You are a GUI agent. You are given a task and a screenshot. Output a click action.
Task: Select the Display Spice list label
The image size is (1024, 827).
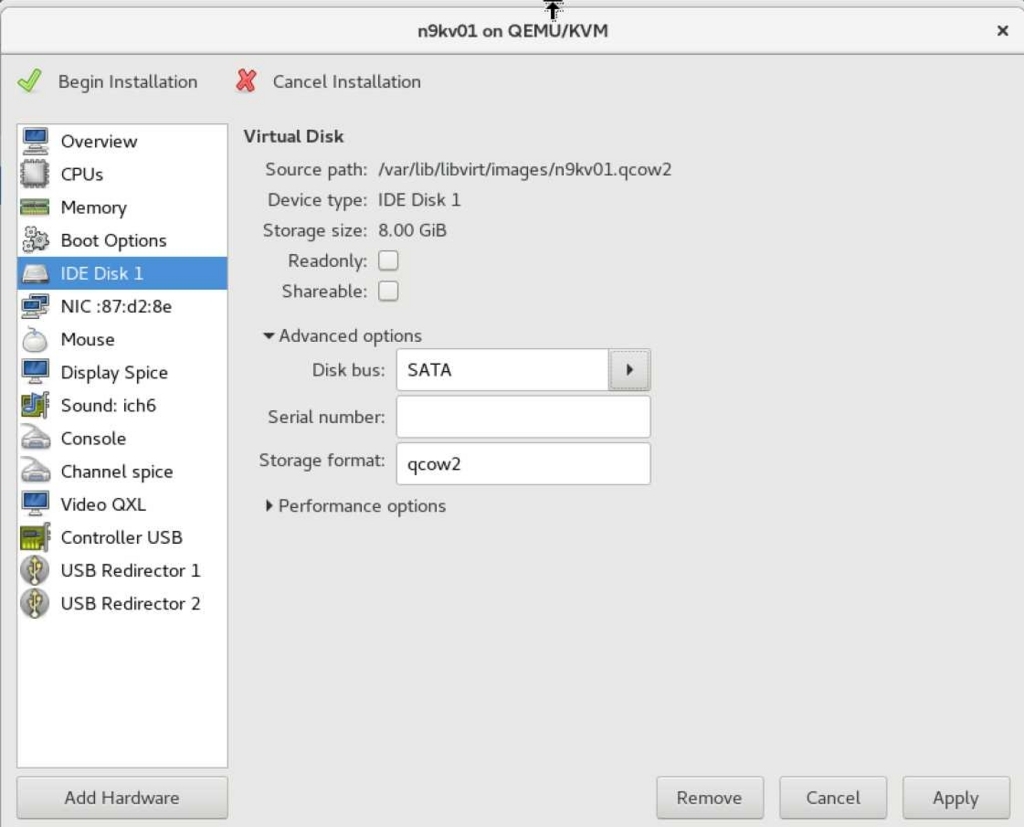(x=114, y=372)
